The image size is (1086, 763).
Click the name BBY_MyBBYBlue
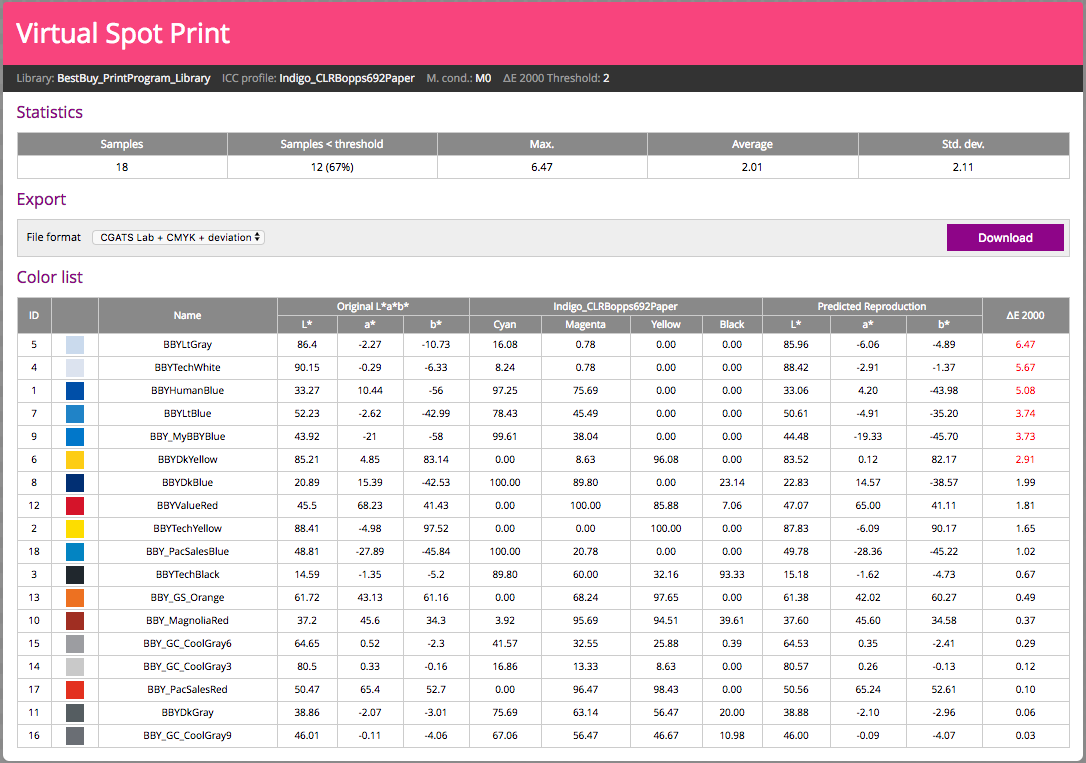click(188, 437)
